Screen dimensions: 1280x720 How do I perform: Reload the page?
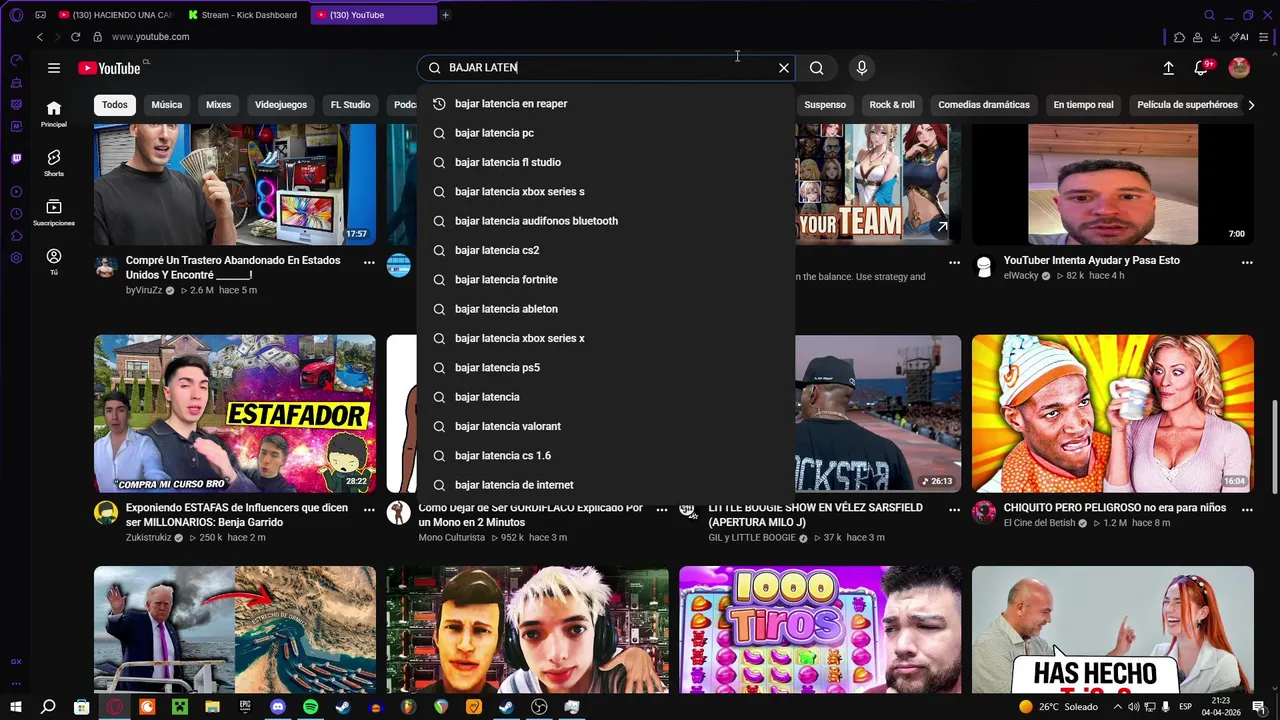click(x=75, y=37)
